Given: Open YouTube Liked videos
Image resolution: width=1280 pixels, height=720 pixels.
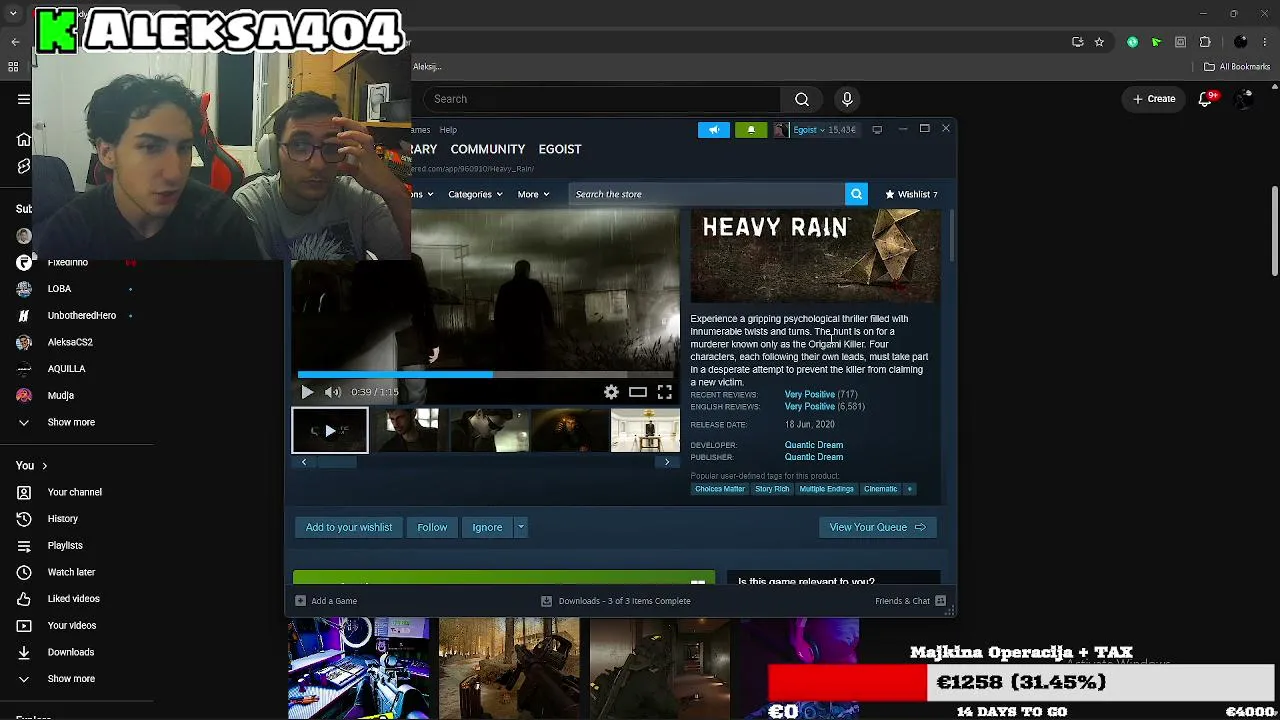Looking at the screenshot, I should point(73,599).
